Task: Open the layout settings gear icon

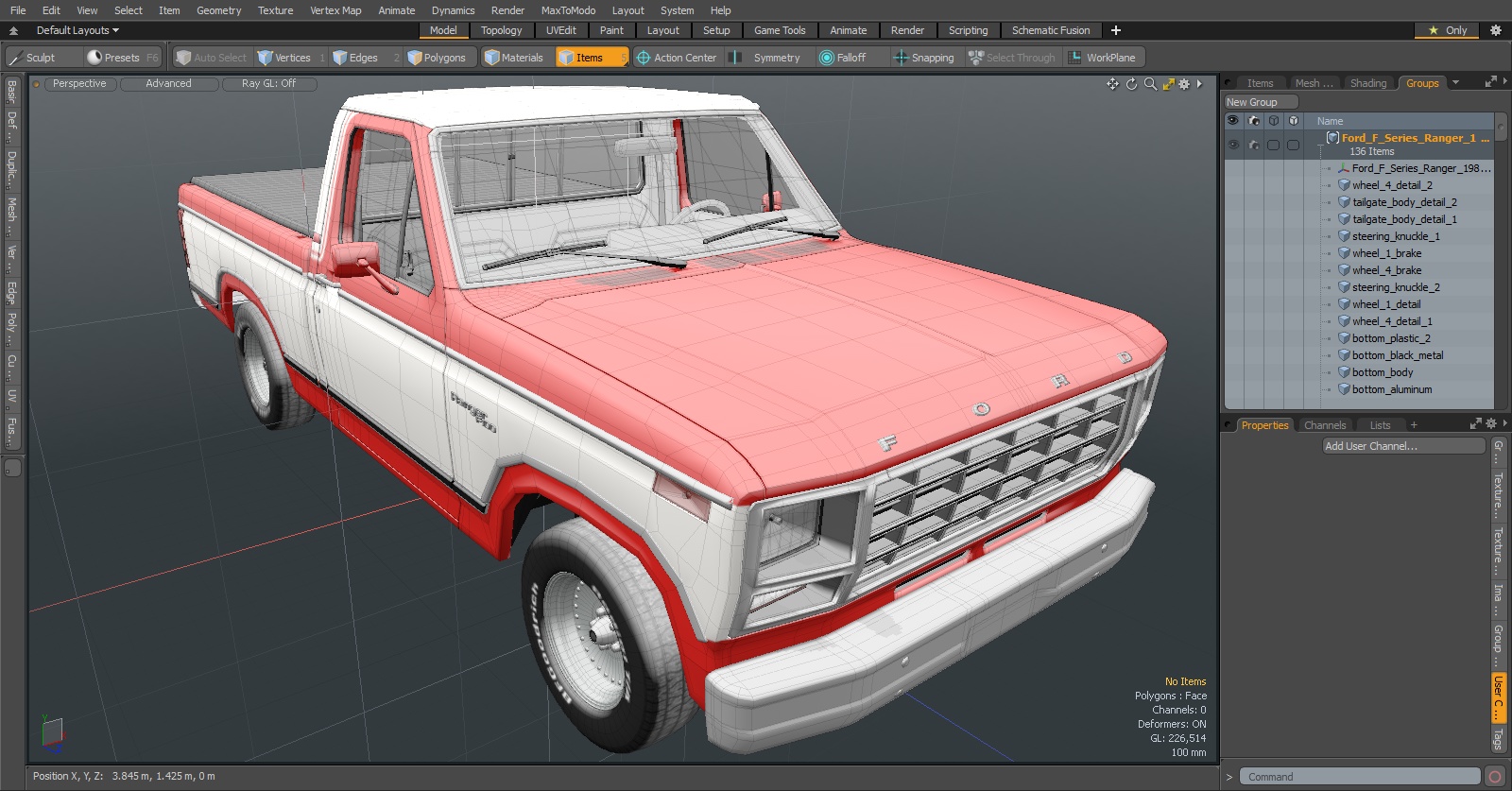Action: [x=1495, y=30]
